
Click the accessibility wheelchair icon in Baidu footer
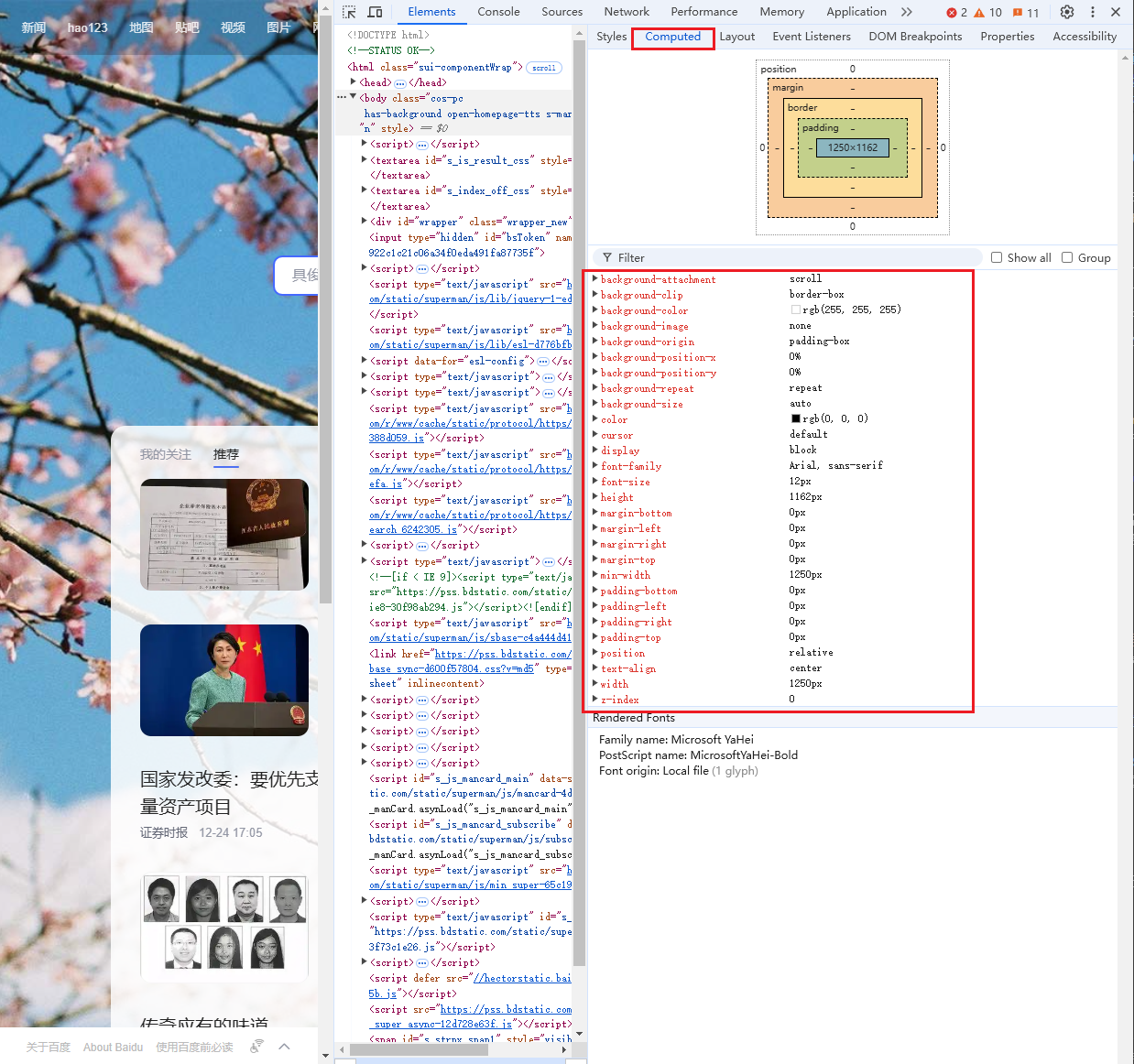click(x=256, y=1046)
